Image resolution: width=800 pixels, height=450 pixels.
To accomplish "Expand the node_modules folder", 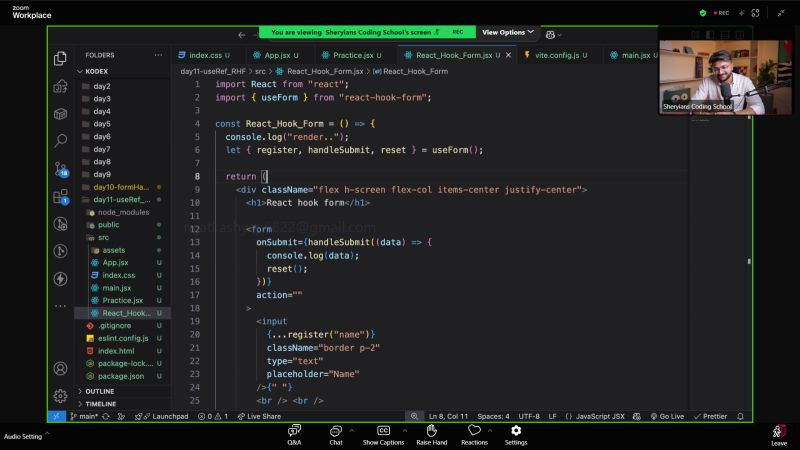I will click(122, 212).
